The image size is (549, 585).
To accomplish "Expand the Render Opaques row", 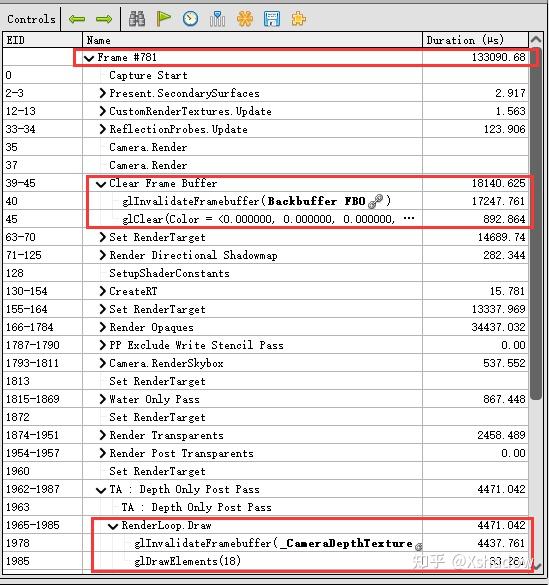I will [103, 327].
